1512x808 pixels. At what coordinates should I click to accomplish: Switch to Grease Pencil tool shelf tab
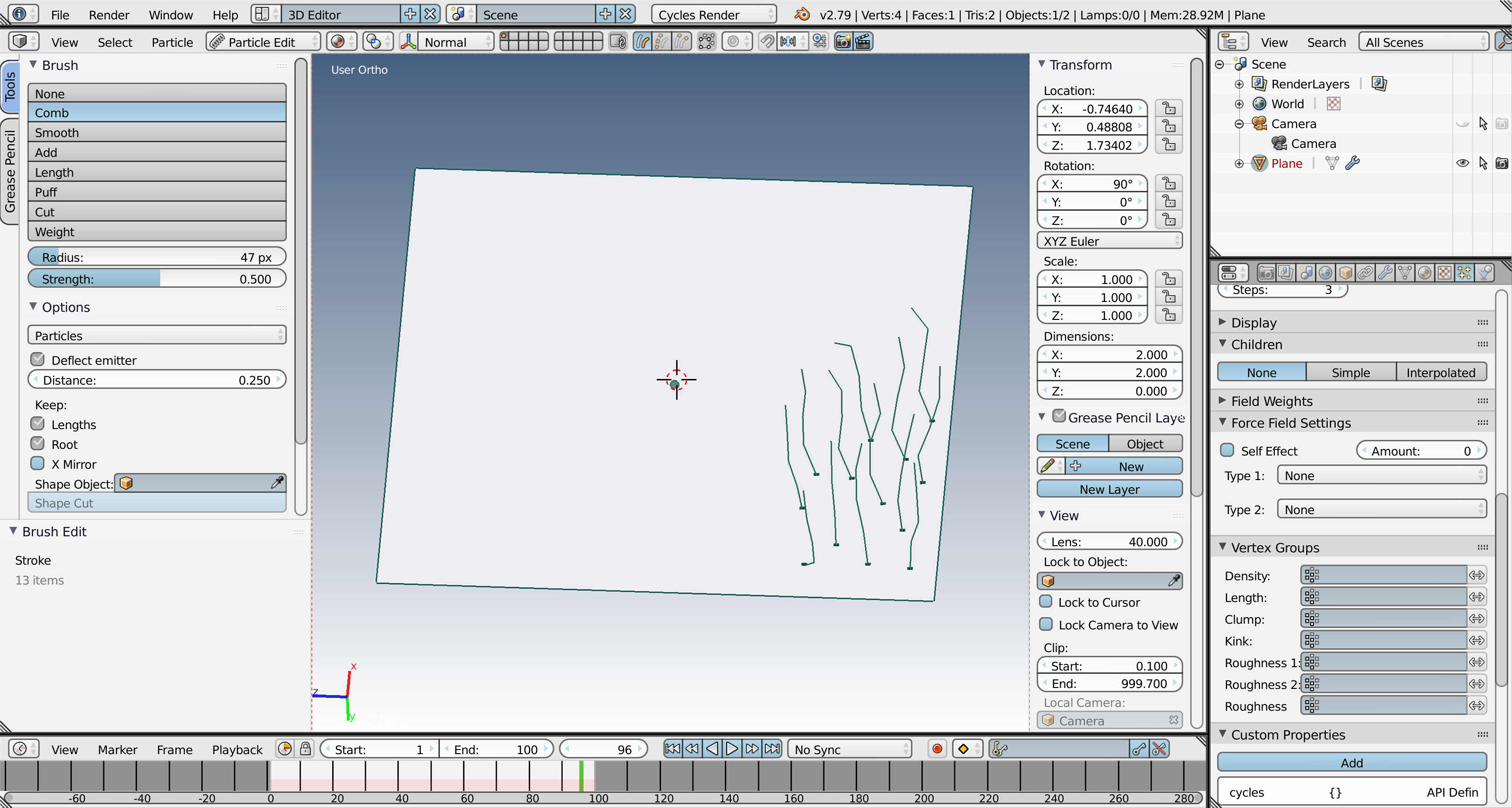[x=10, y=172]
